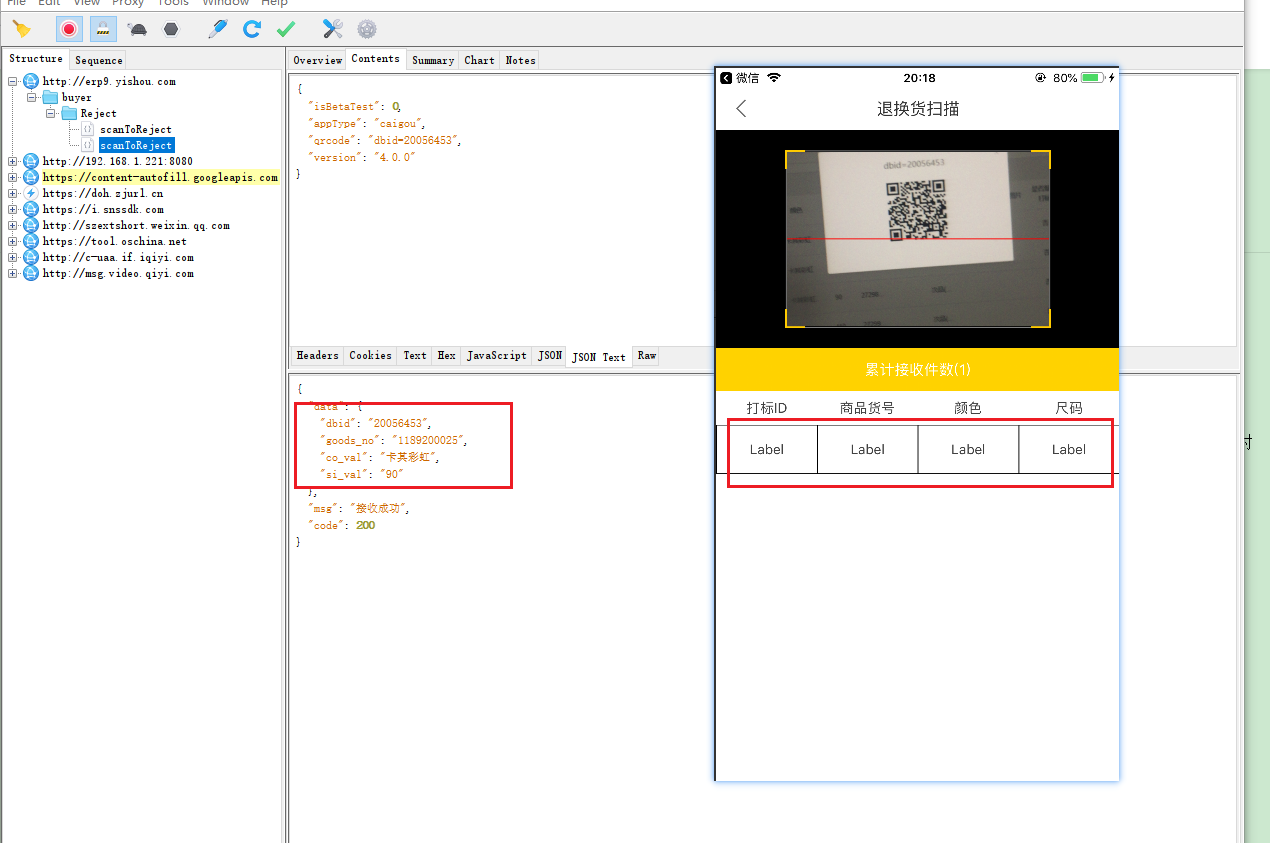Tap the Label cell under 商品货号
The height and width of the screenshot is (843, 1270).
[x=868, y=450]
